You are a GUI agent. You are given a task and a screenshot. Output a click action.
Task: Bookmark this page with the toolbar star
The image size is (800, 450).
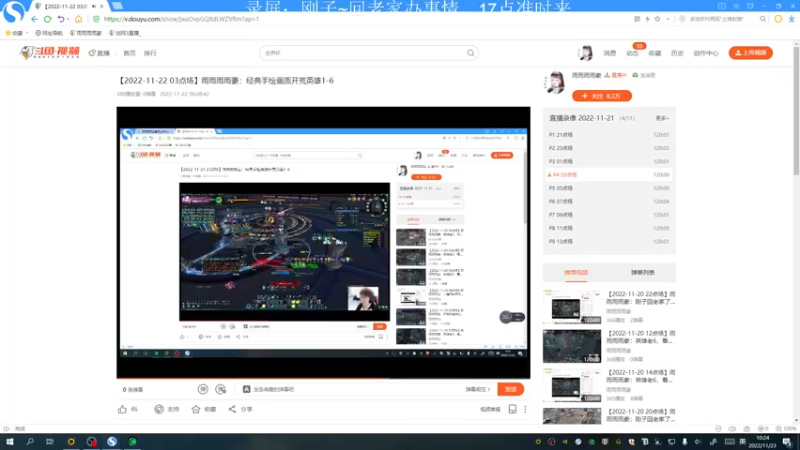point(658,19)
